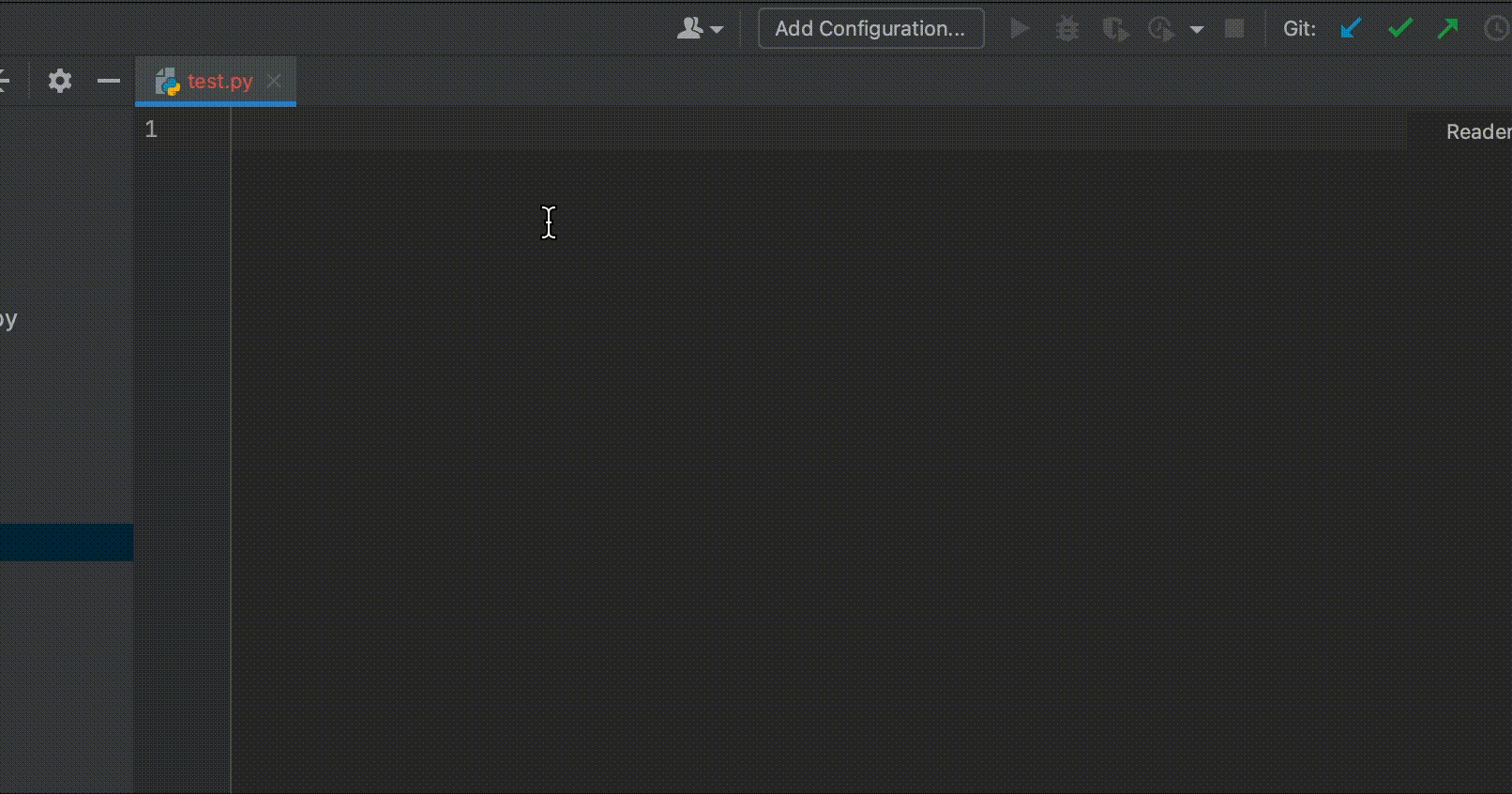This screenshot has height=794, width=1512.
Task: Click the Git history clock icon
Action: [1498, 29]
